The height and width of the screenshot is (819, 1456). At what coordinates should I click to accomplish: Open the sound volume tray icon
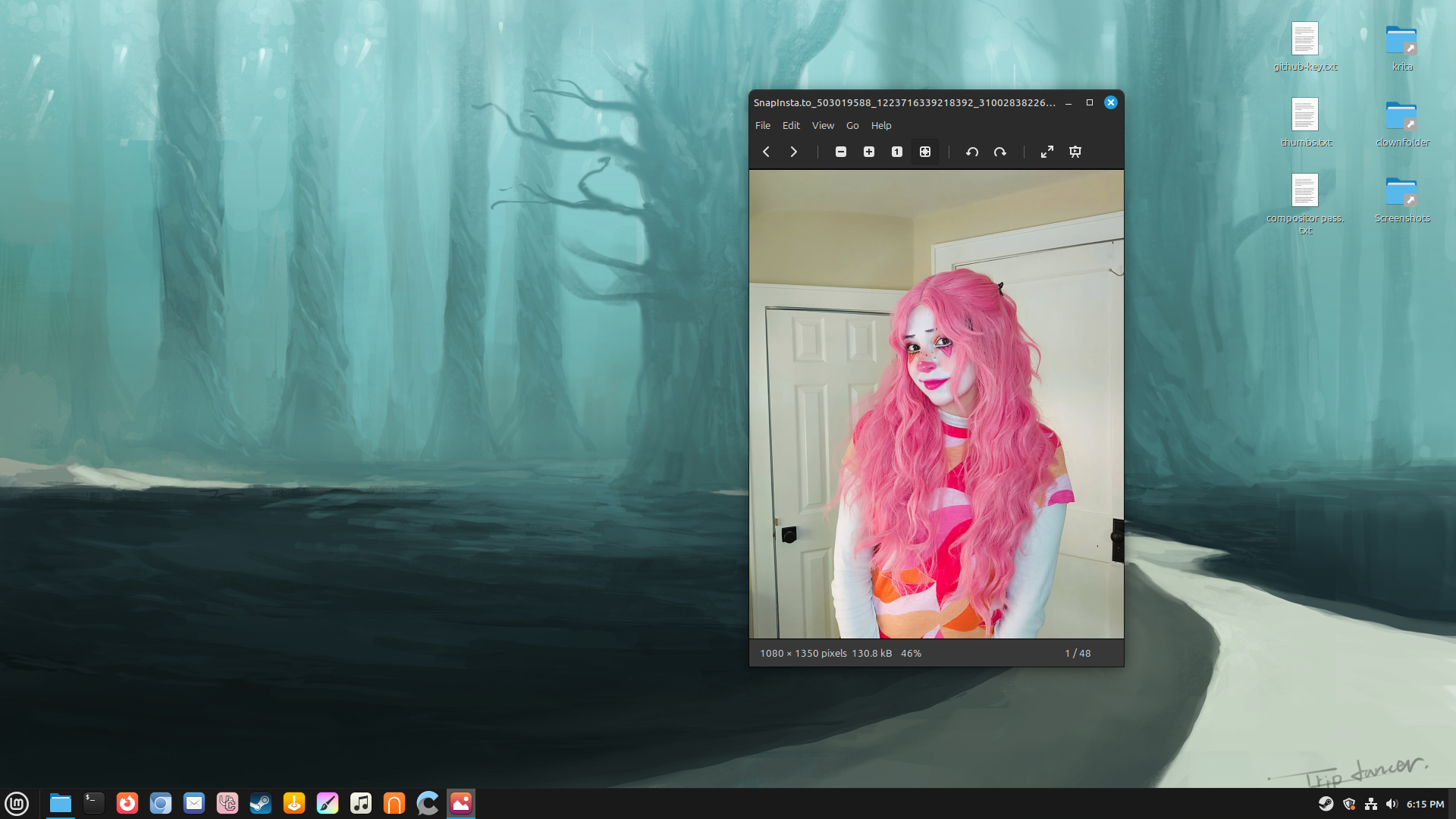1392,805
